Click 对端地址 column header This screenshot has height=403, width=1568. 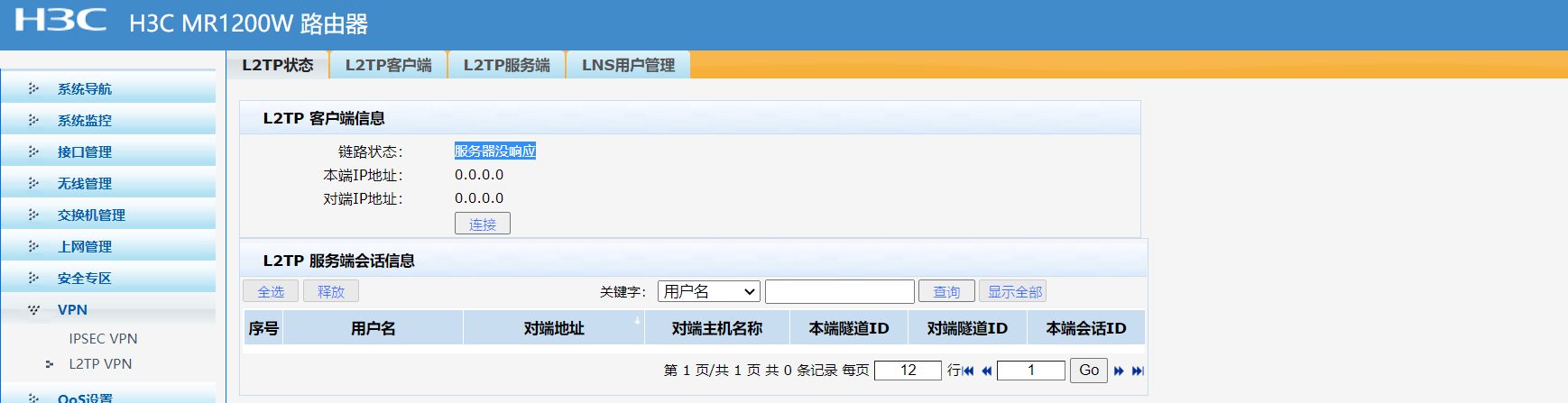click(554, 328)
